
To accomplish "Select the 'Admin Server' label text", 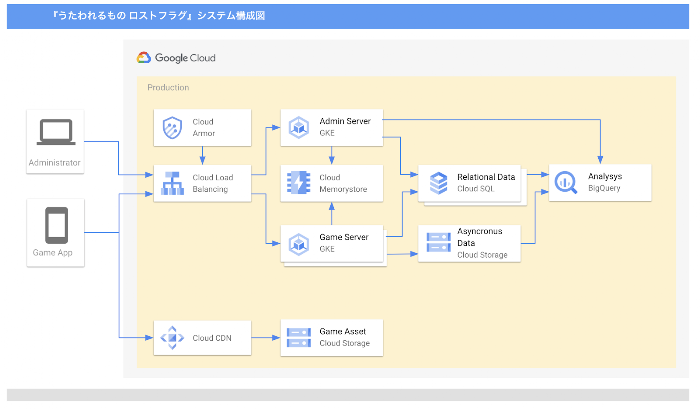I will pyautogui.click(x=345, y=121).
